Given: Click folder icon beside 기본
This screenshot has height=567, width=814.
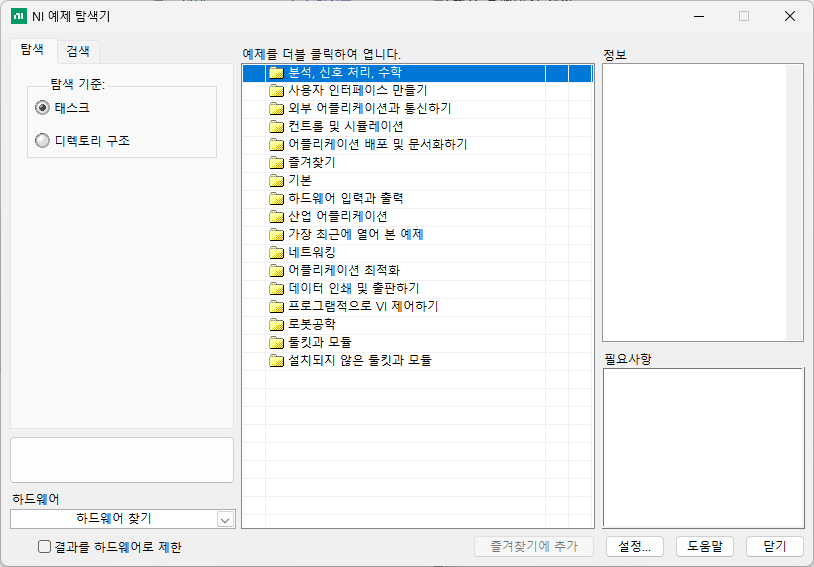Looking at the screenshot, I should tap(276, 181).
